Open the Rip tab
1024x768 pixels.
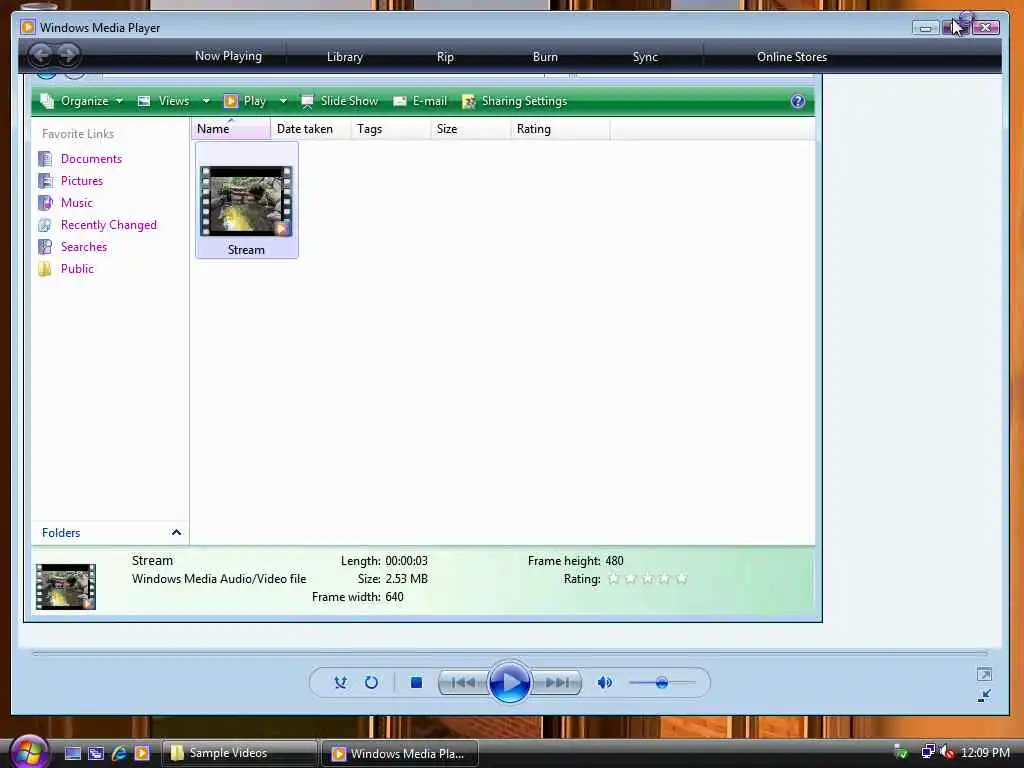pyautogui.click(x=445, y=57)
